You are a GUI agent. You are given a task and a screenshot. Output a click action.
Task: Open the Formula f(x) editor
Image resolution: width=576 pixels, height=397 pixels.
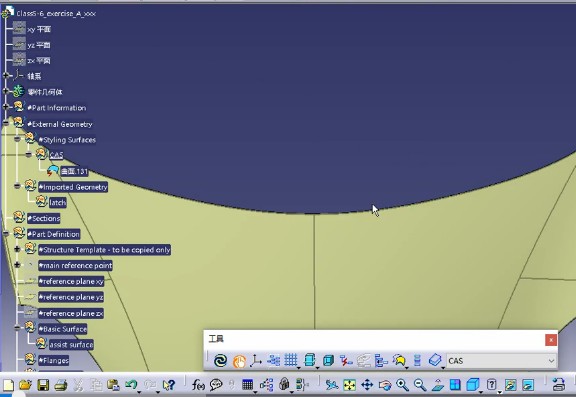coord(198,385)
